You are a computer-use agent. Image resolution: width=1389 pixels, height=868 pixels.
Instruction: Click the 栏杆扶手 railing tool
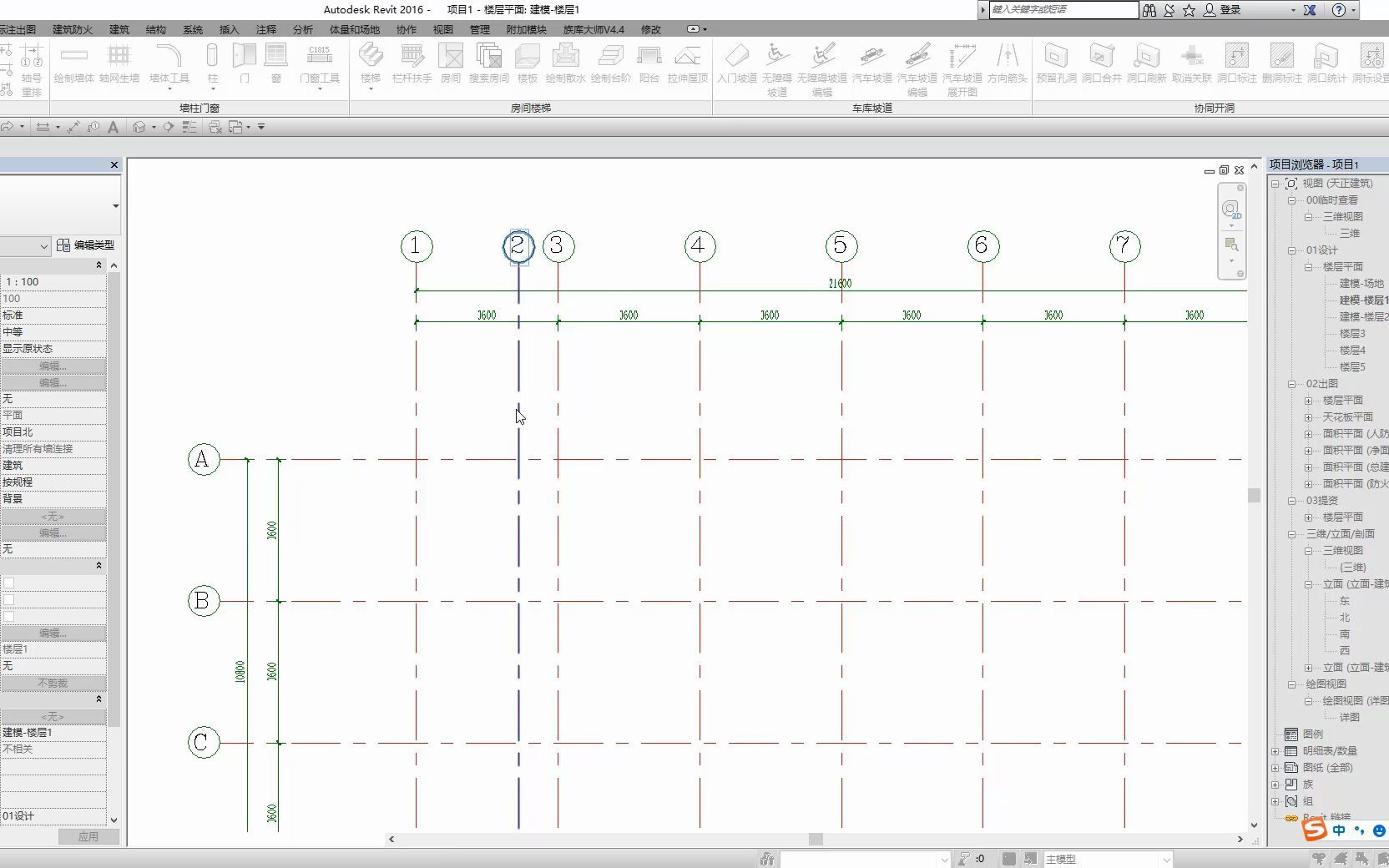coord(412,63)
